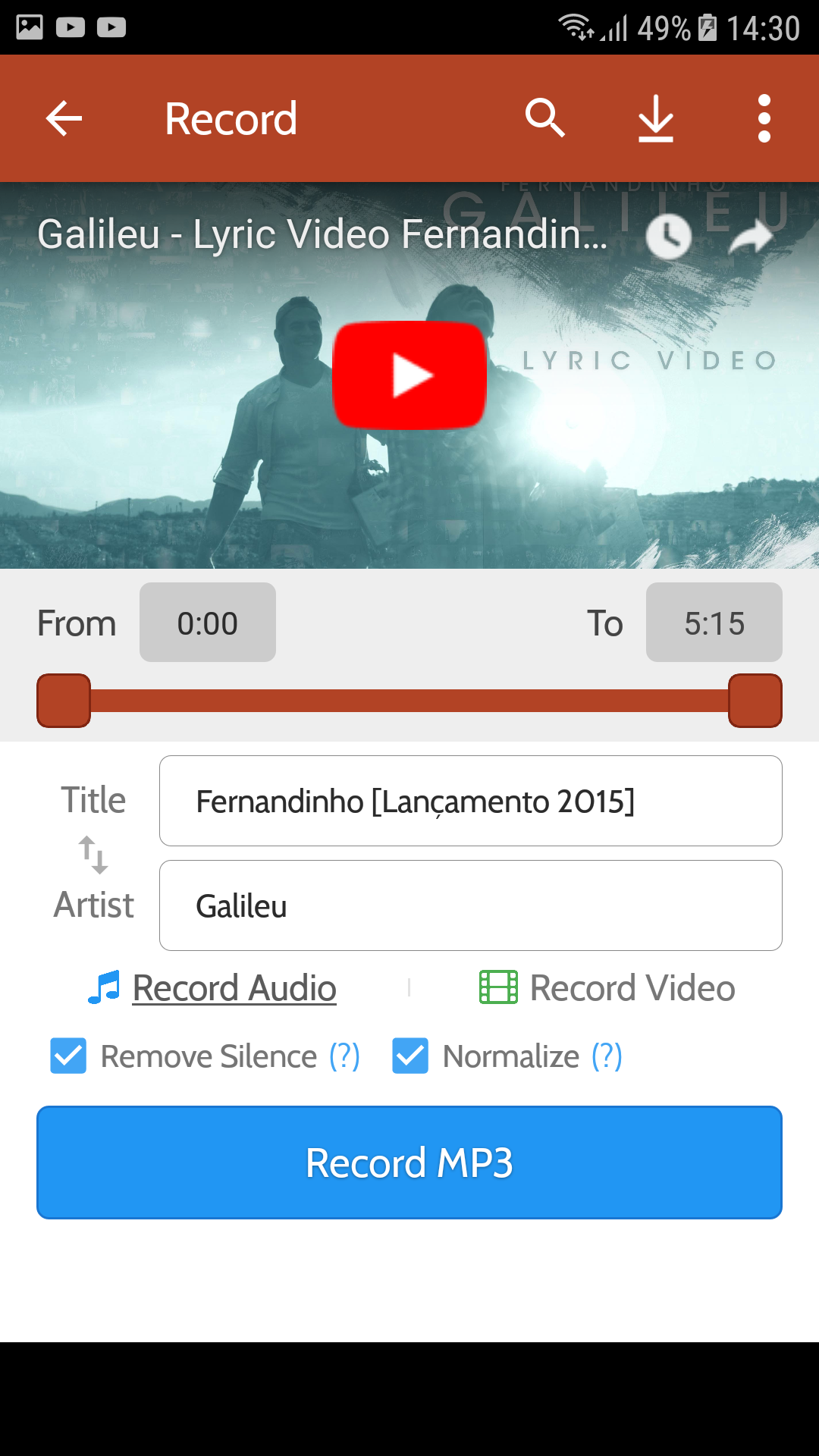The image size is (819, 1456).
Task: Swap Title and Artist with arrows icon
Action: point(93,855)
